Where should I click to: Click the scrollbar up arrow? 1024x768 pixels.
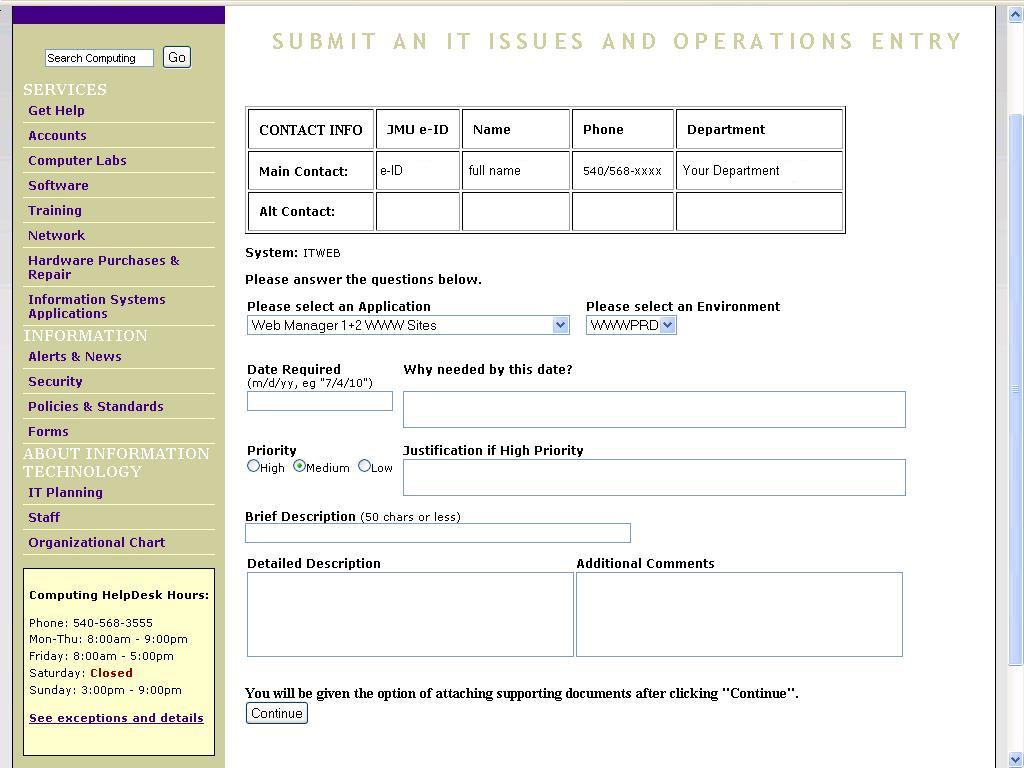coord(1016,15)
